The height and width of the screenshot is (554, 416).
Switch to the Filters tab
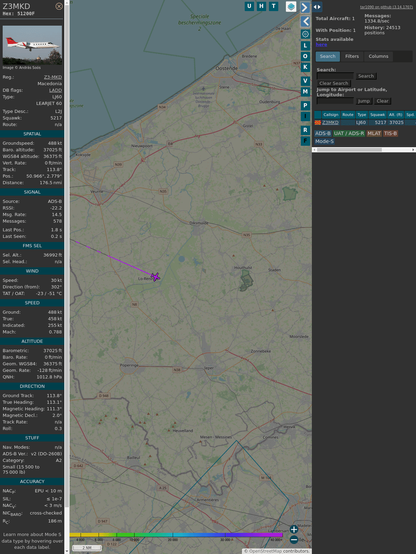pyautogui.click(x=352, y=56)
